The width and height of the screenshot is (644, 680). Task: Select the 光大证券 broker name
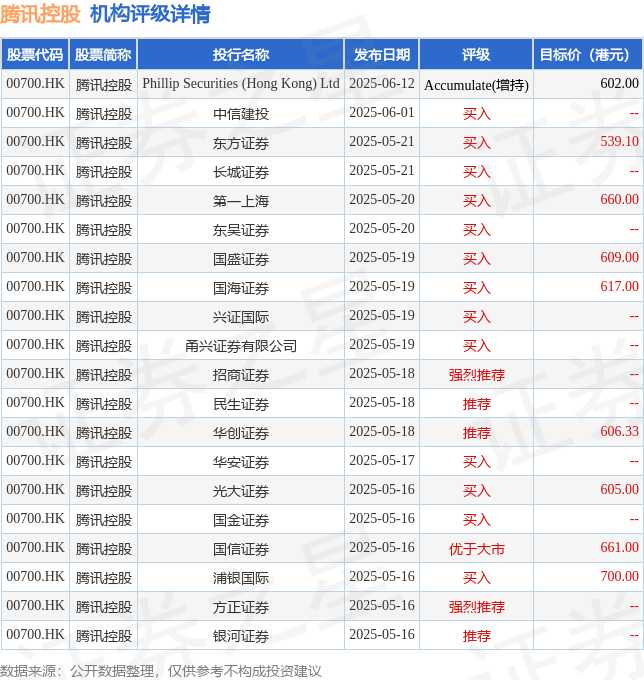click(x=241, y=491)
